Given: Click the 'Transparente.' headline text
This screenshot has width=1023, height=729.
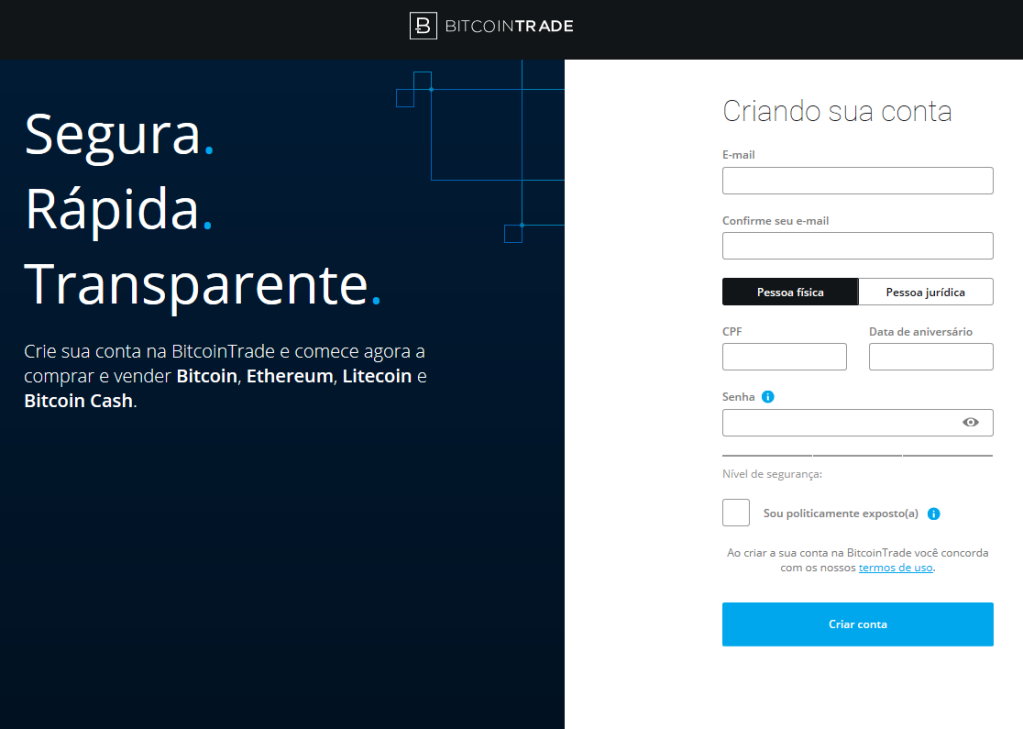Looking at the screenshot, I should 202,285.
